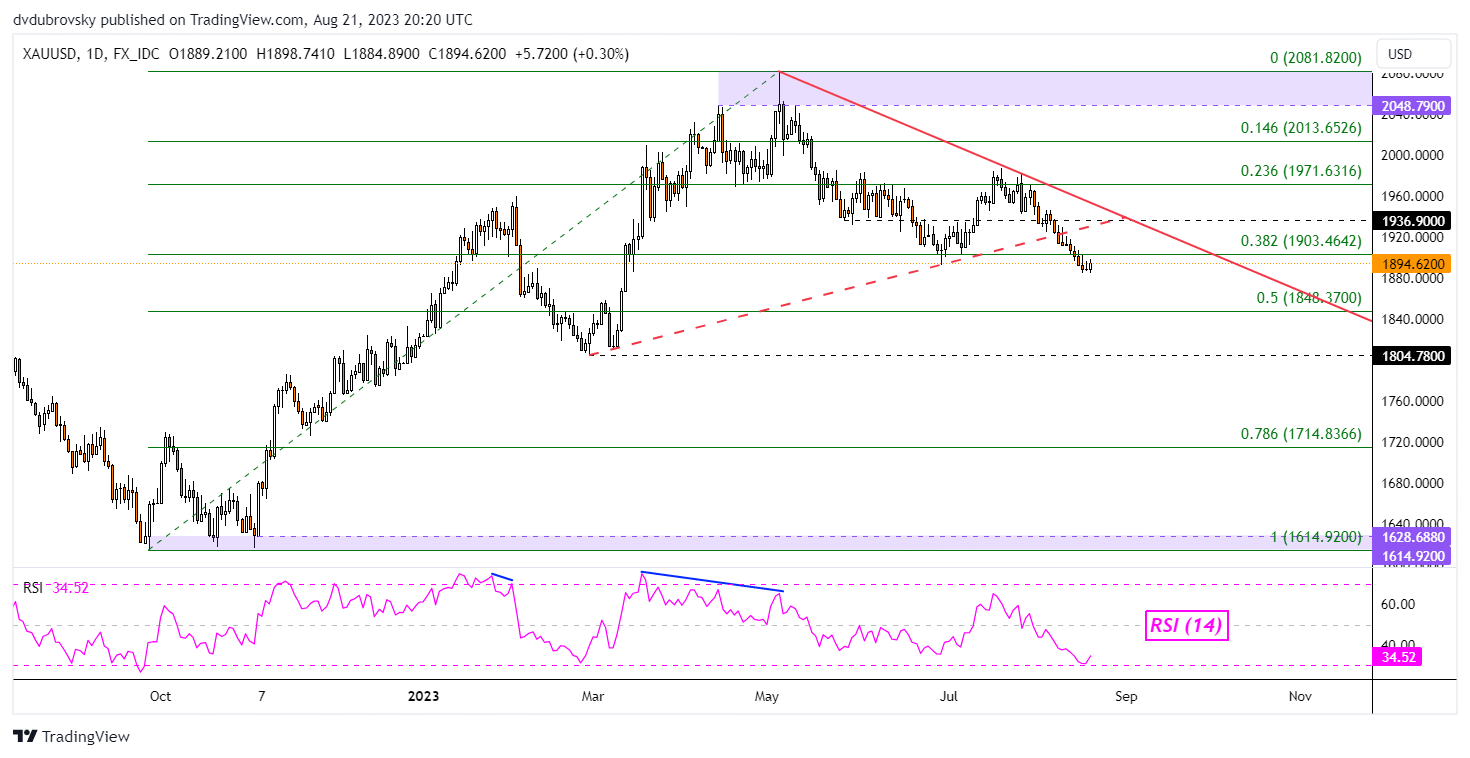Select Fibonacci 0.786 (1714.8366) label
The height and width of the screenshot is (758, 1470).
point(1301,434)
